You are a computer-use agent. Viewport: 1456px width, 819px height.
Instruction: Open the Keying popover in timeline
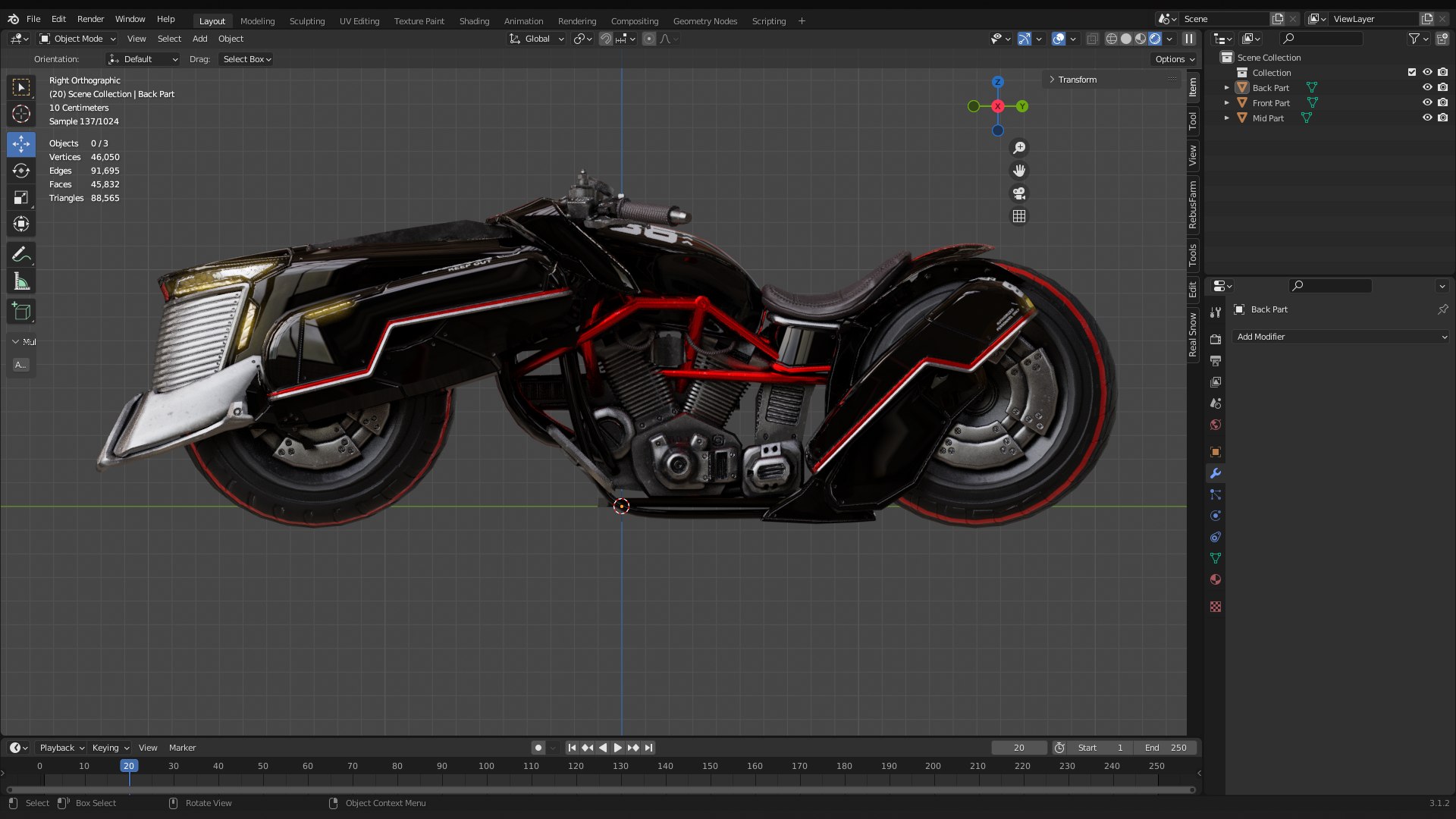[111, 748]
